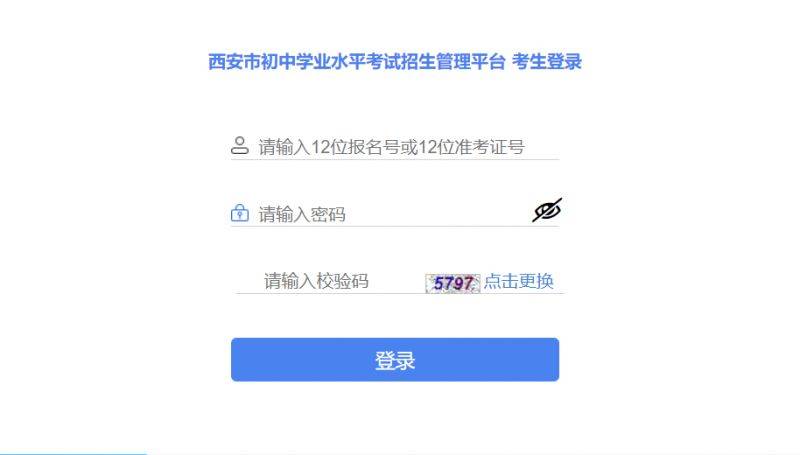Toggle password visibility with the crossed-eye icon

click(x=547, y=210)
